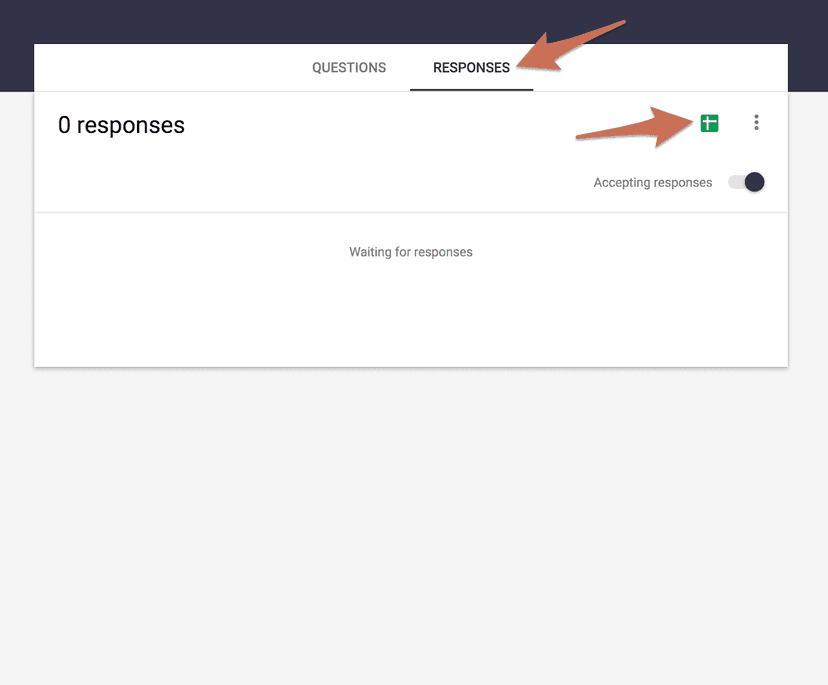Screen dimensions: 828x685
Task: Click the more actions icon beside Sheets icon
Action: [x=756, y=122]
